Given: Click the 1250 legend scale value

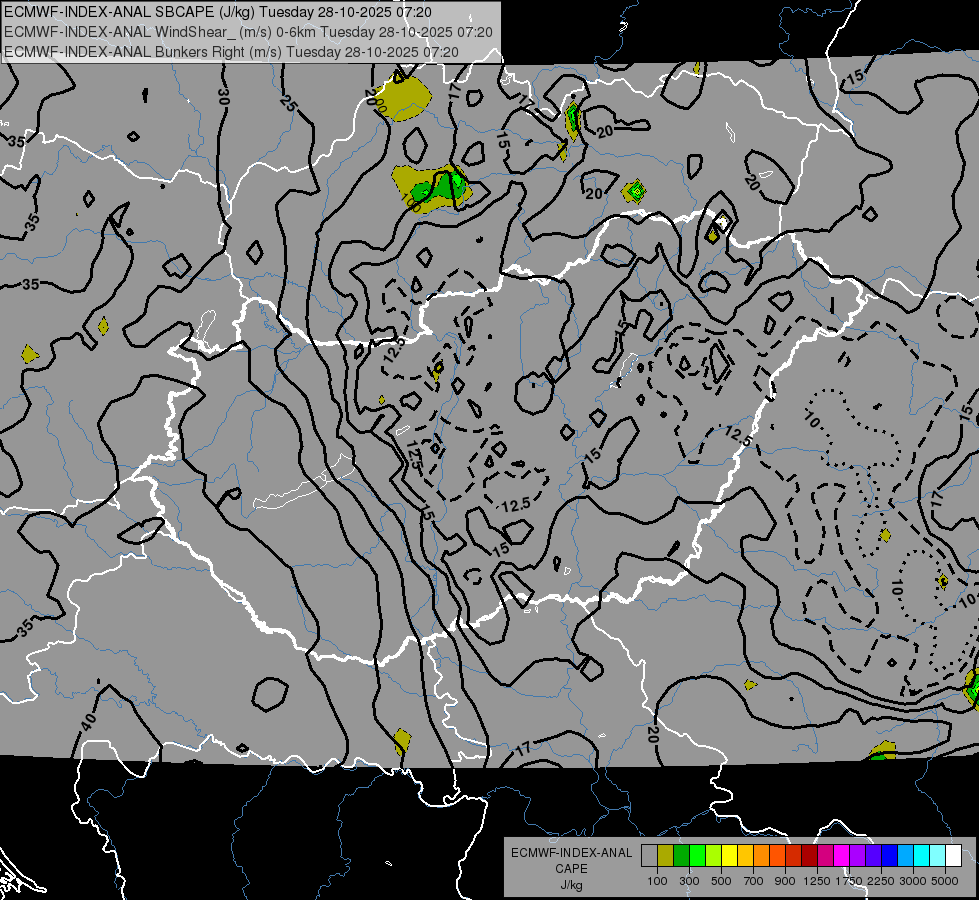Looking at the screenshot, I should click(x=817, y=881).
